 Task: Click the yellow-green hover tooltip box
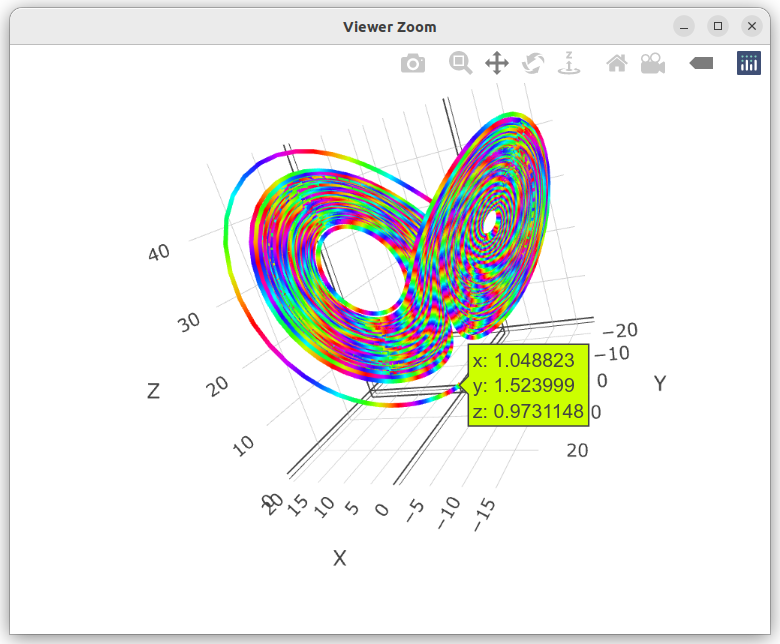(528, 386)
